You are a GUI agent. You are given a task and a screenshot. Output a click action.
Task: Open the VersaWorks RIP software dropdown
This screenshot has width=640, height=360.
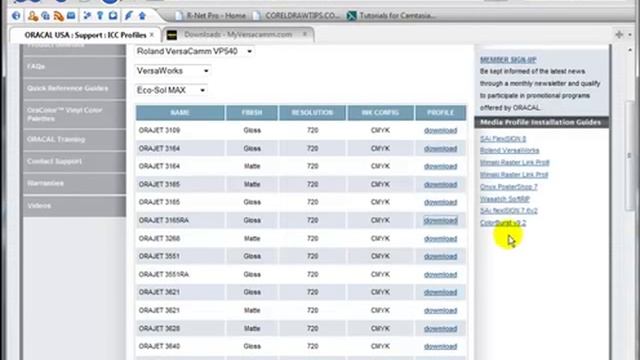coord(173,71)
